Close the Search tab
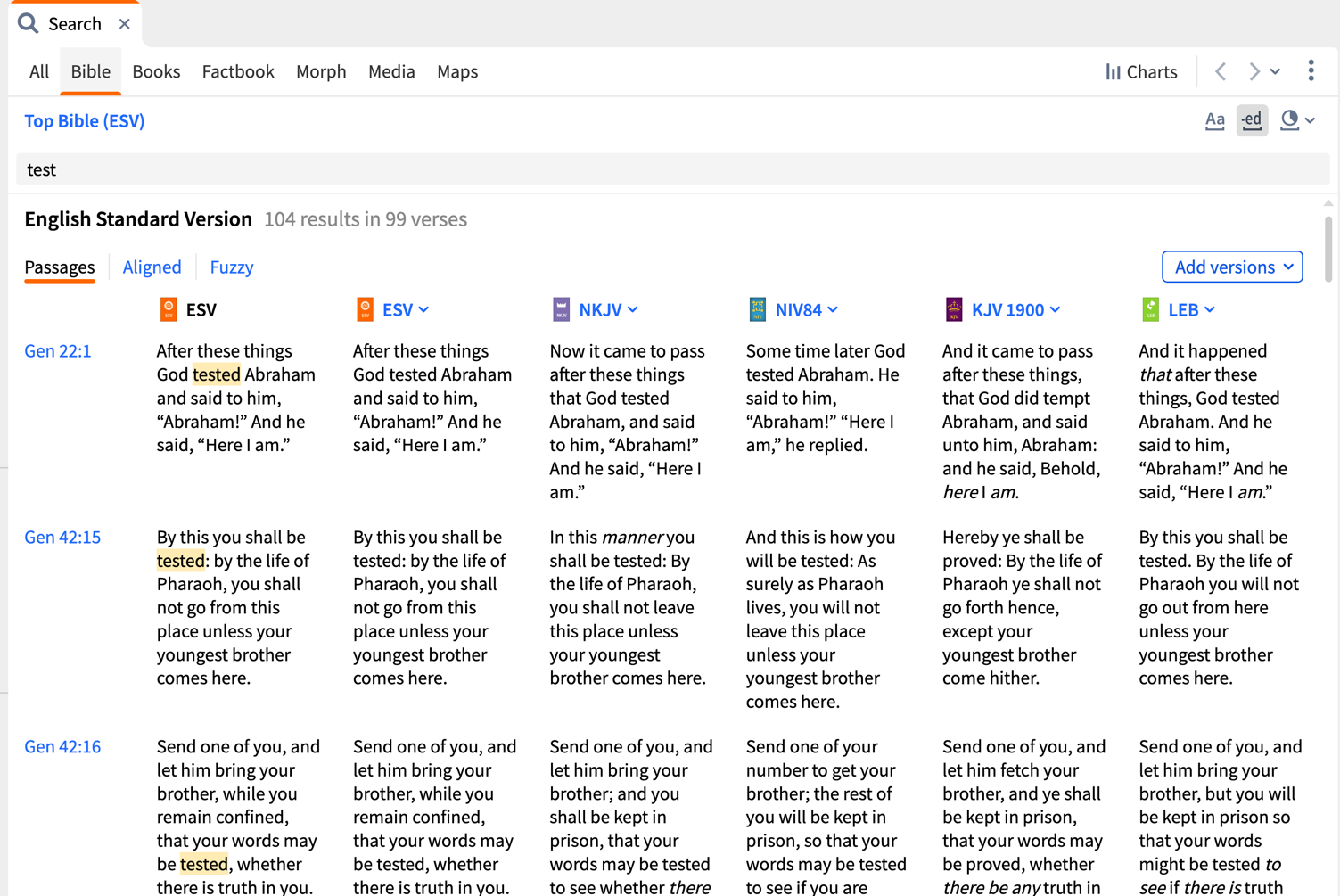 [x=125, y=24]
